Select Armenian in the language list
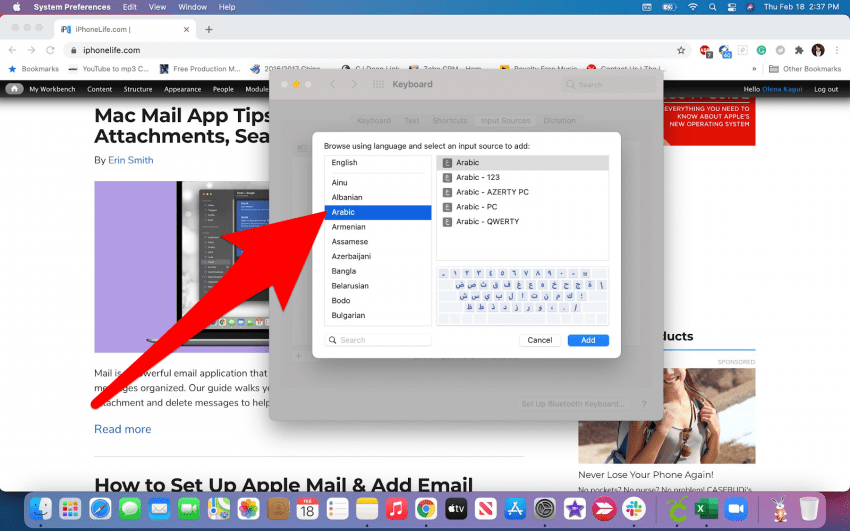 pos(378,226)
